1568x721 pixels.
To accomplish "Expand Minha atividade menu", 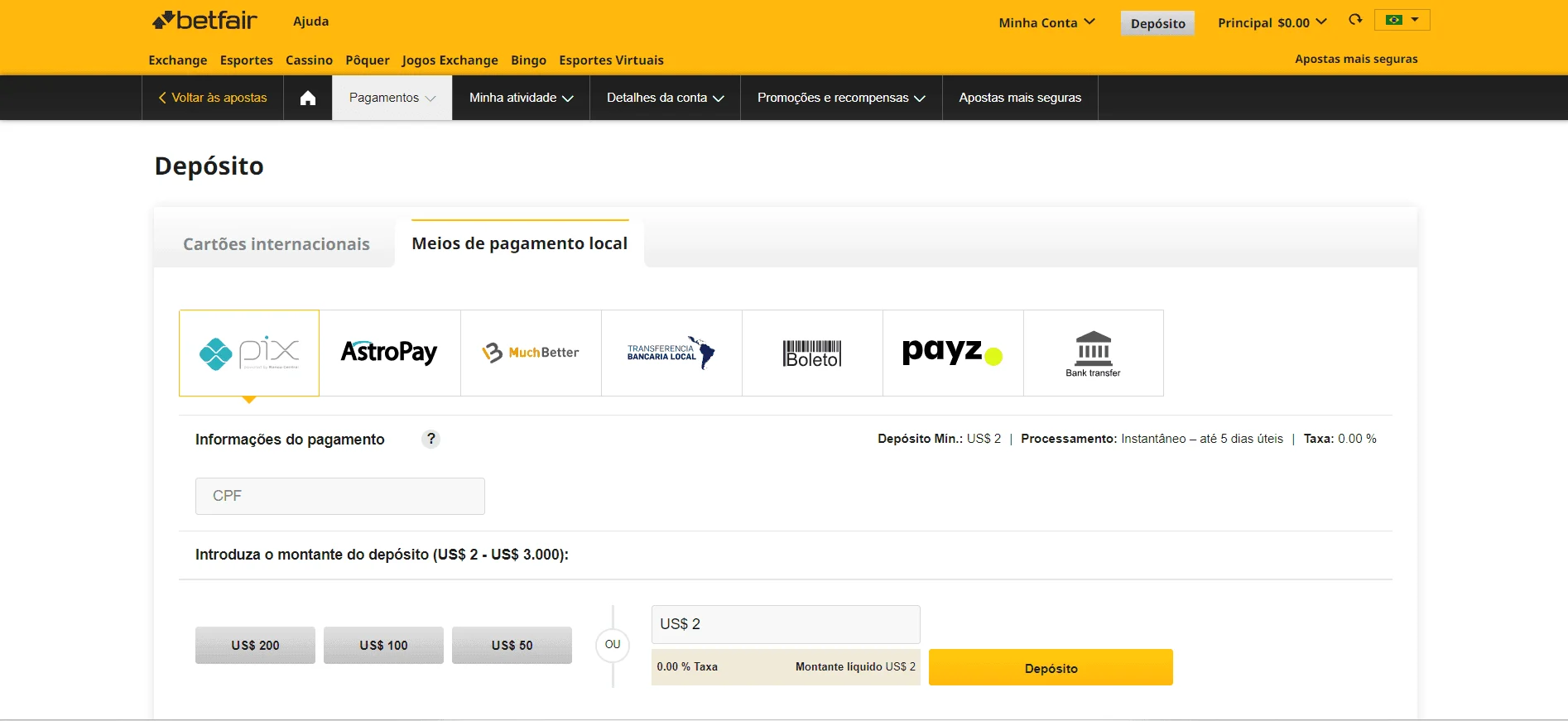I will [x=521, y=98].
